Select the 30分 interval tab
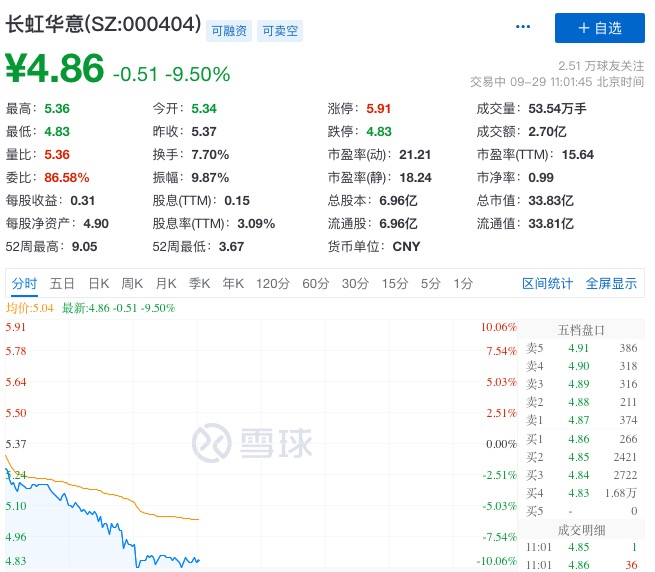The width and height of the screenshot is (655, 572). [x=355, y=284]
